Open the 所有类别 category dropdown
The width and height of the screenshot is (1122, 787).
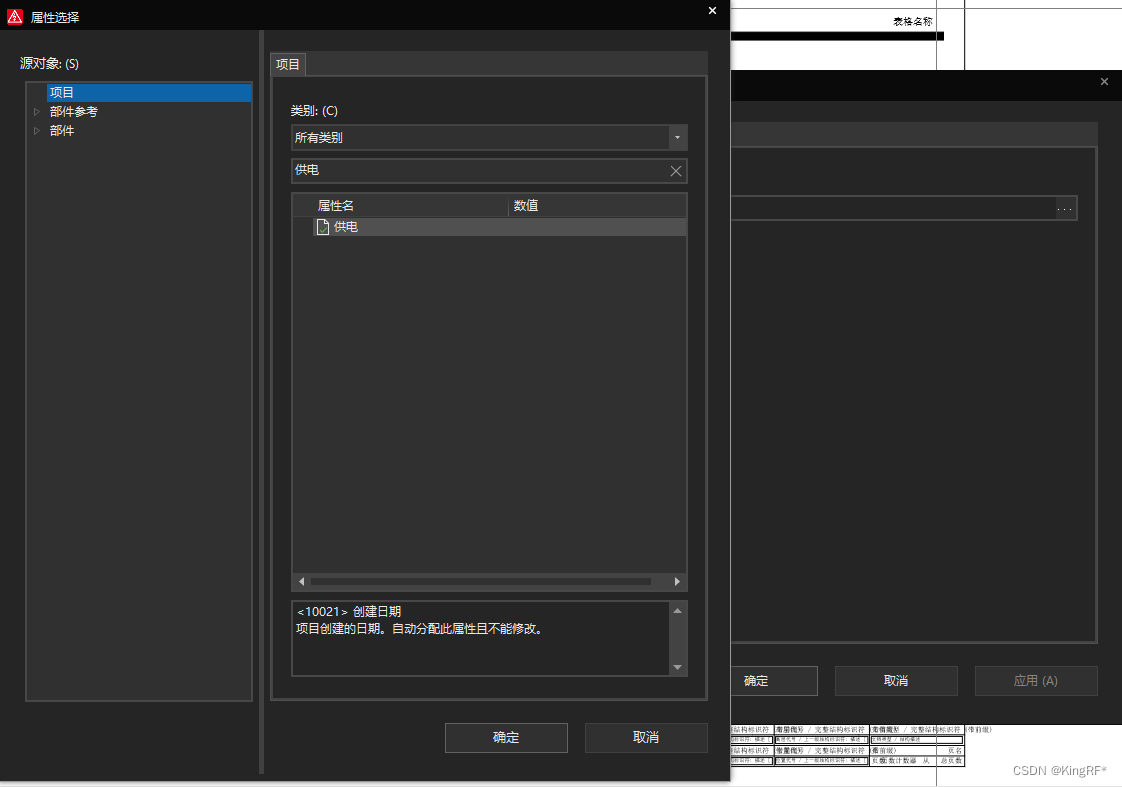(678, 137)
